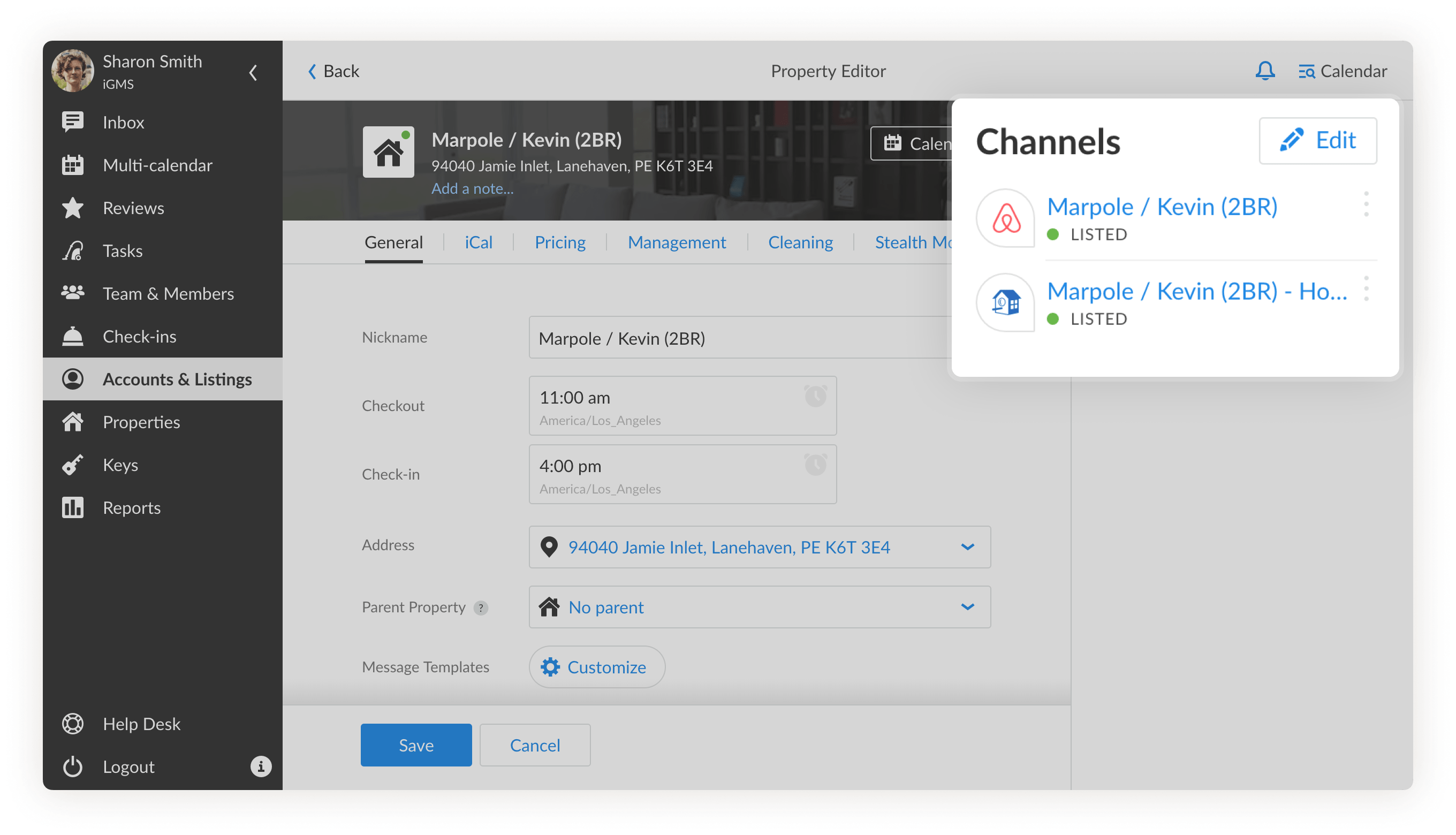Open the three-dot menu for HomeAway listing
1456x835 pixels.
coord(1367,289)
